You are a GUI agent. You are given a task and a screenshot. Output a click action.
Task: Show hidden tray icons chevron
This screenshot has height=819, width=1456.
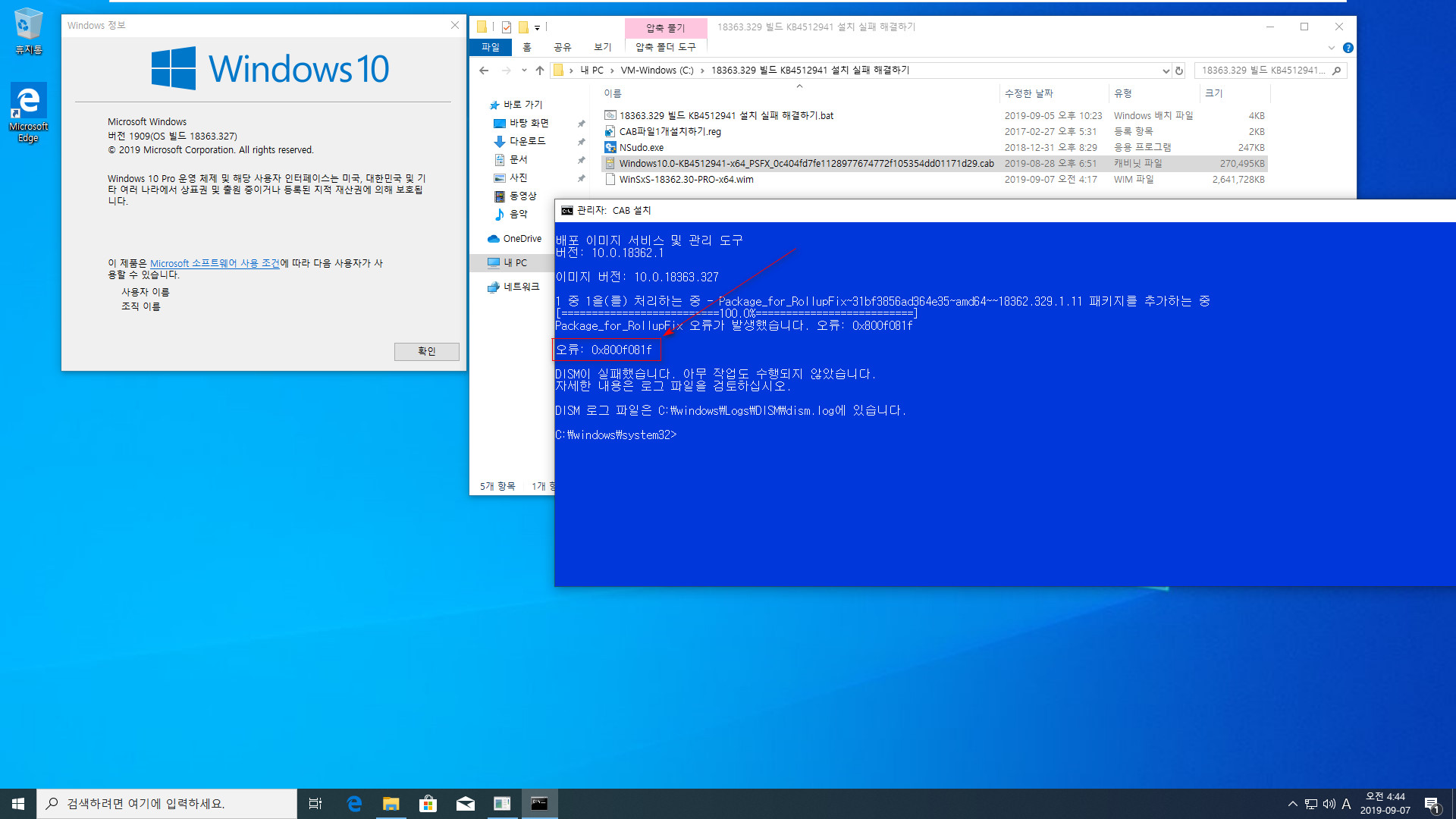tap(1292, 804)
